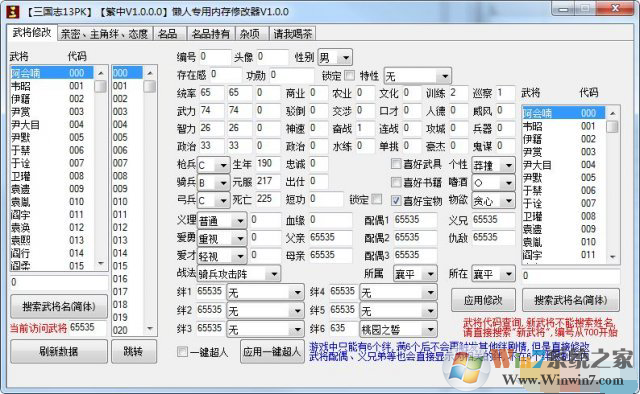Click the search box under the right general list
Image resolution: width=640 pixels, height=394 pixels.
coord(571,276)
